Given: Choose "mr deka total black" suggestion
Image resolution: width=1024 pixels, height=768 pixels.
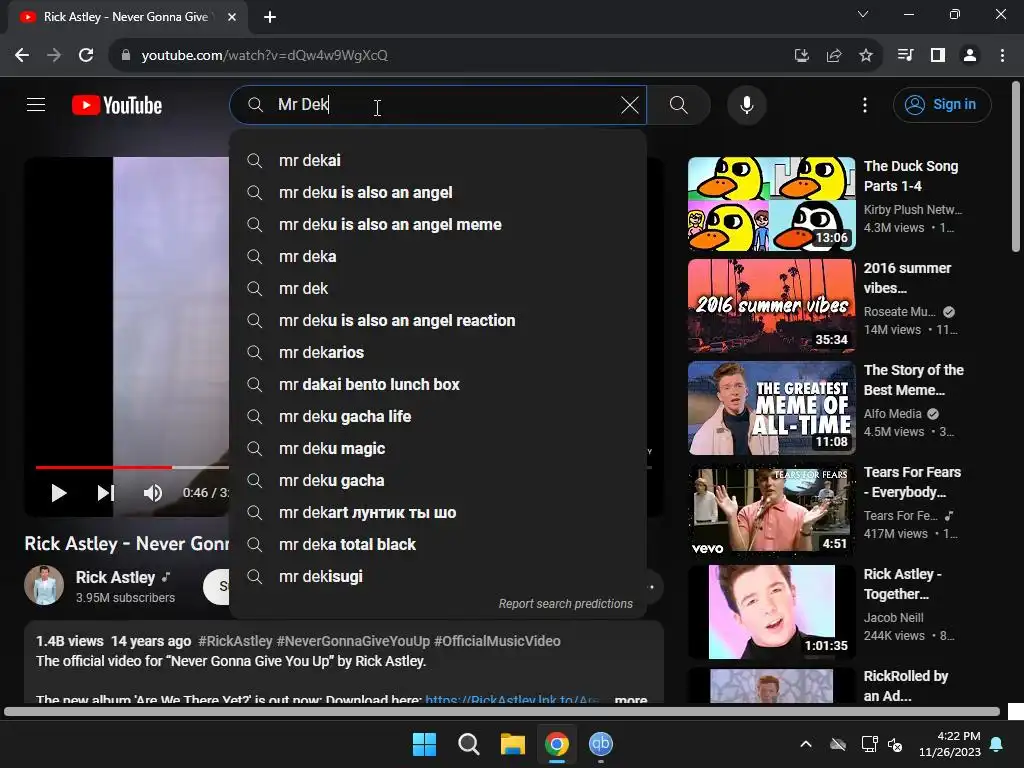Looking at the screenshot, I should tap(438, 544).
